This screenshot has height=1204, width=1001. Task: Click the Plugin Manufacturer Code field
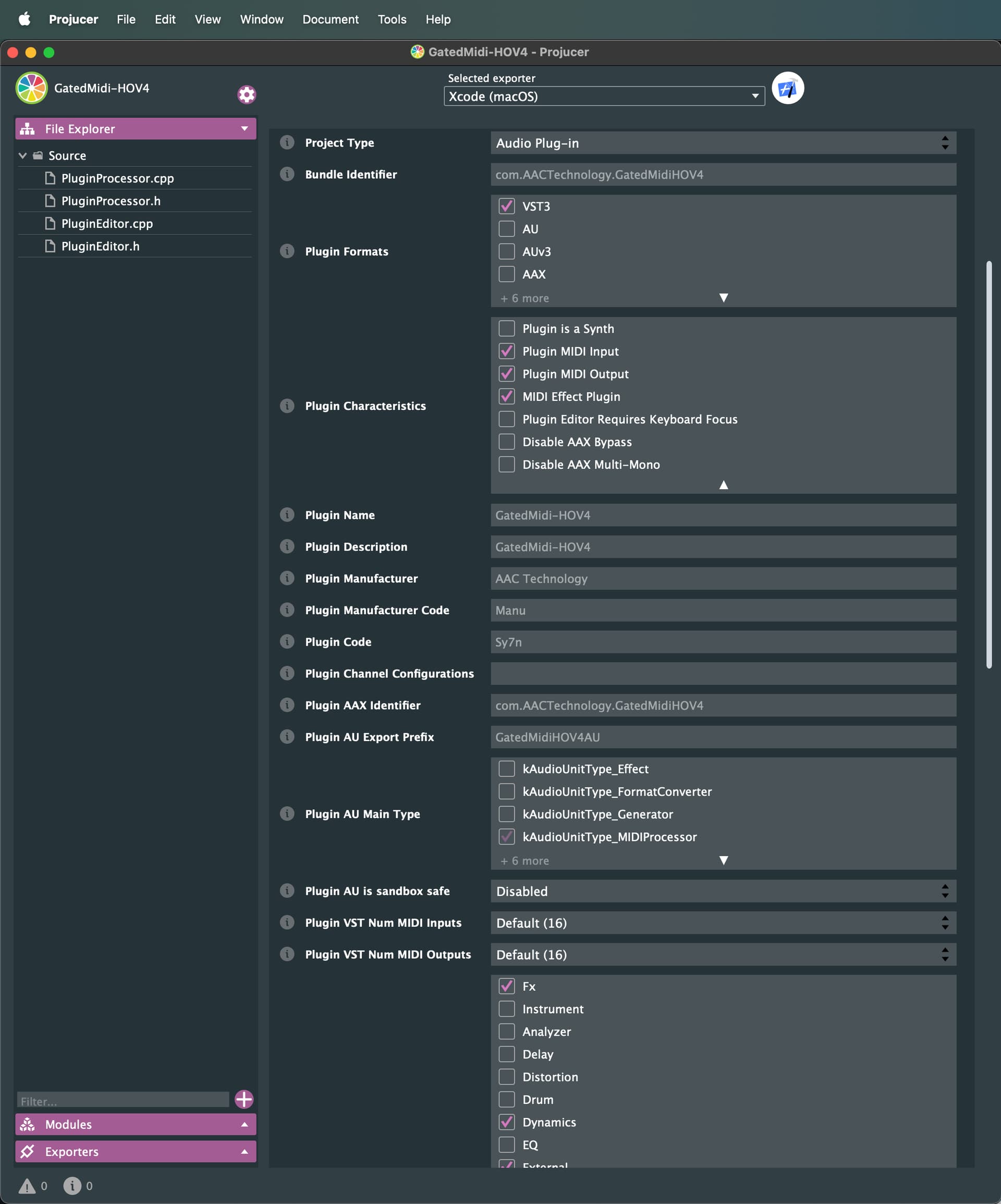723,610
